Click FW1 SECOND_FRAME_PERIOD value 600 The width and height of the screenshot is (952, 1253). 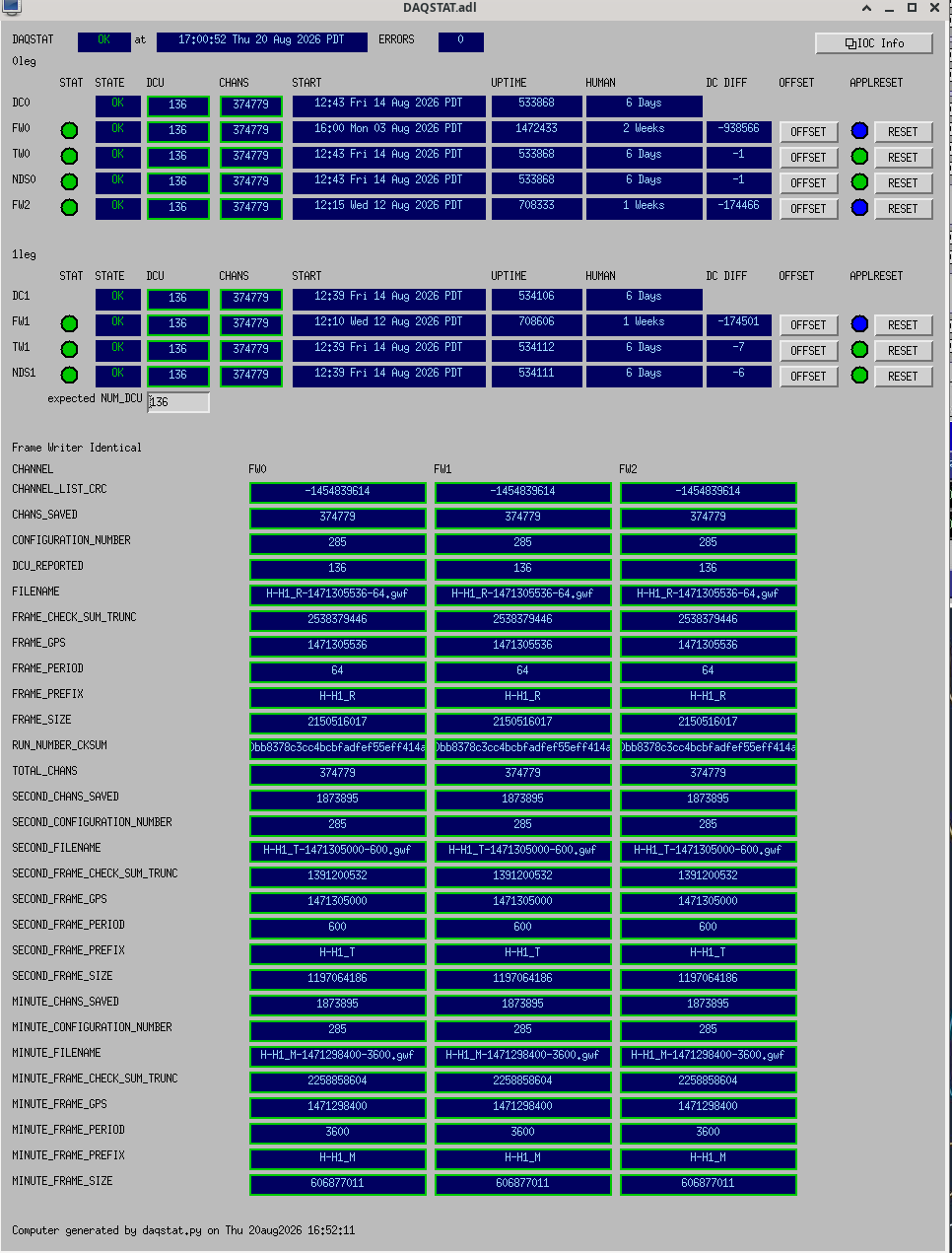[x=522, y=927]
